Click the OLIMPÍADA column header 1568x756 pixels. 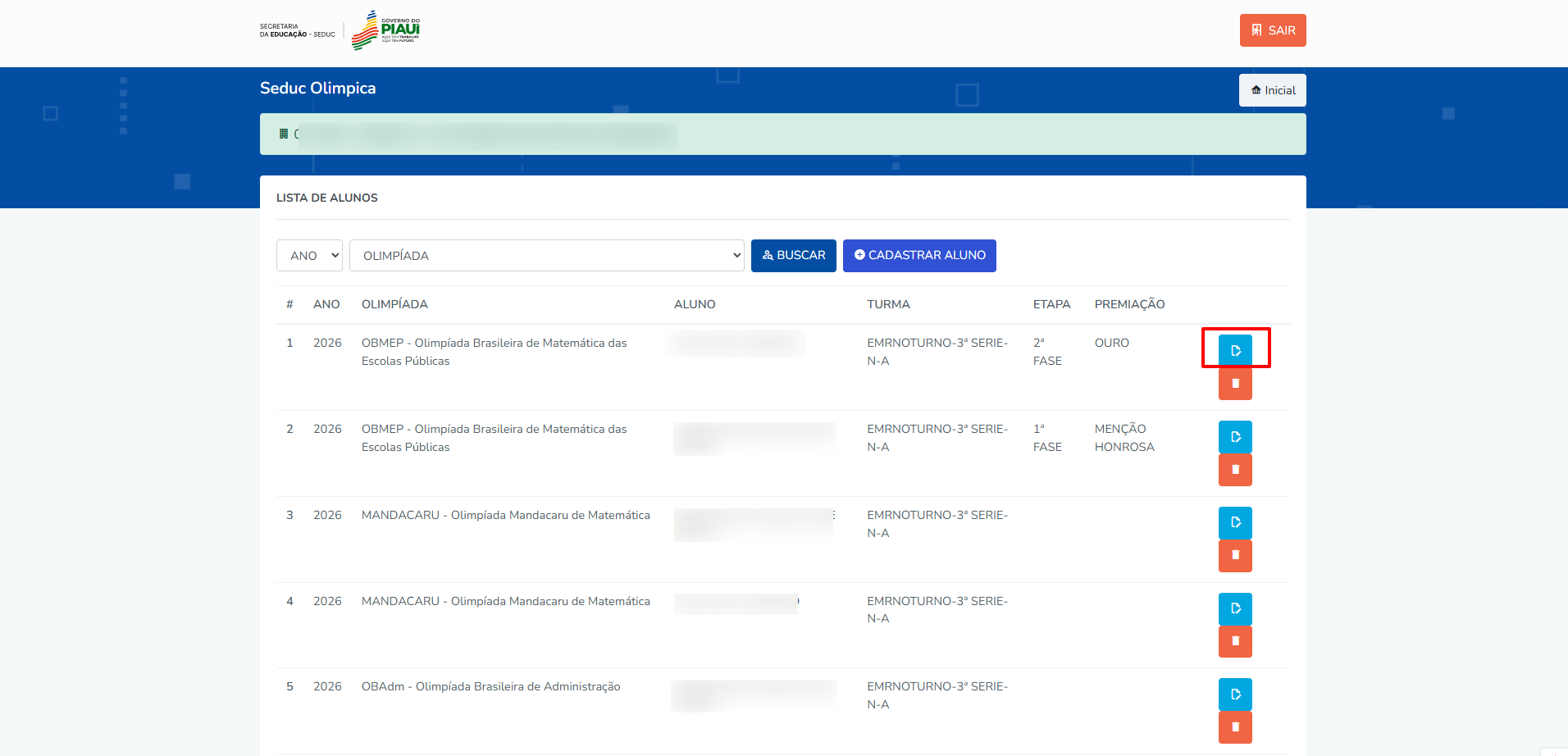394,304
